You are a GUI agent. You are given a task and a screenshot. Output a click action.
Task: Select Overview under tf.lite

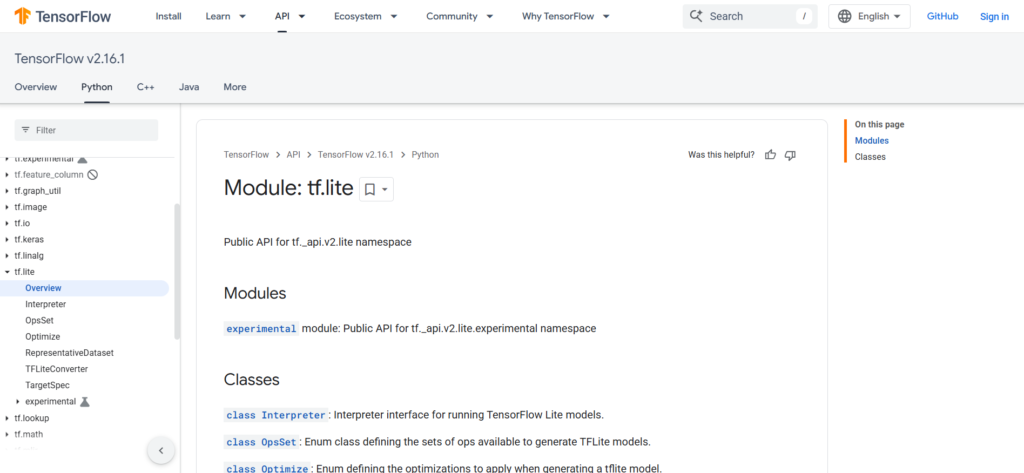(x=43, y=287)
